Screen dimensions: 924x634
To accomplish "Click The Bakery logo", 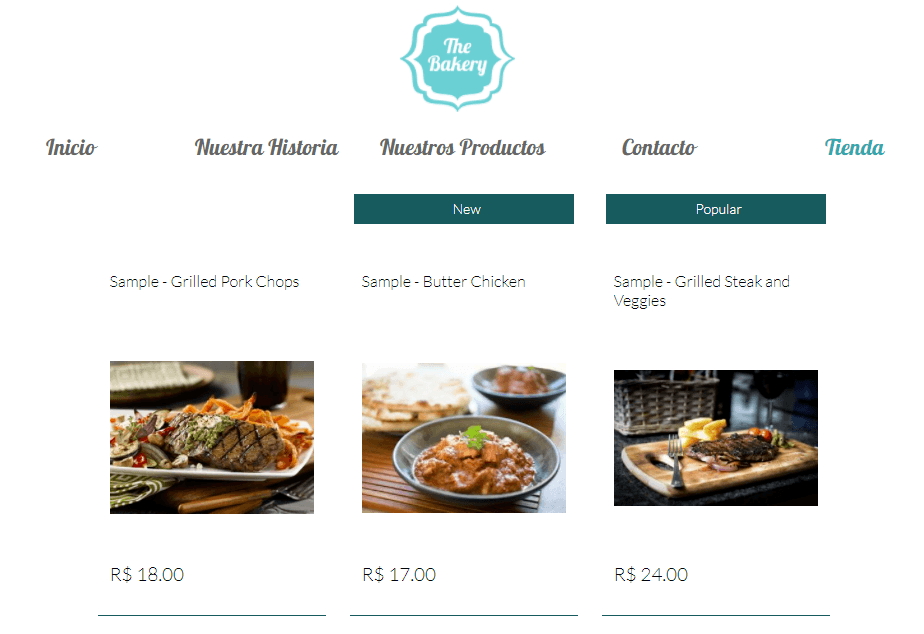I will 457,58.
